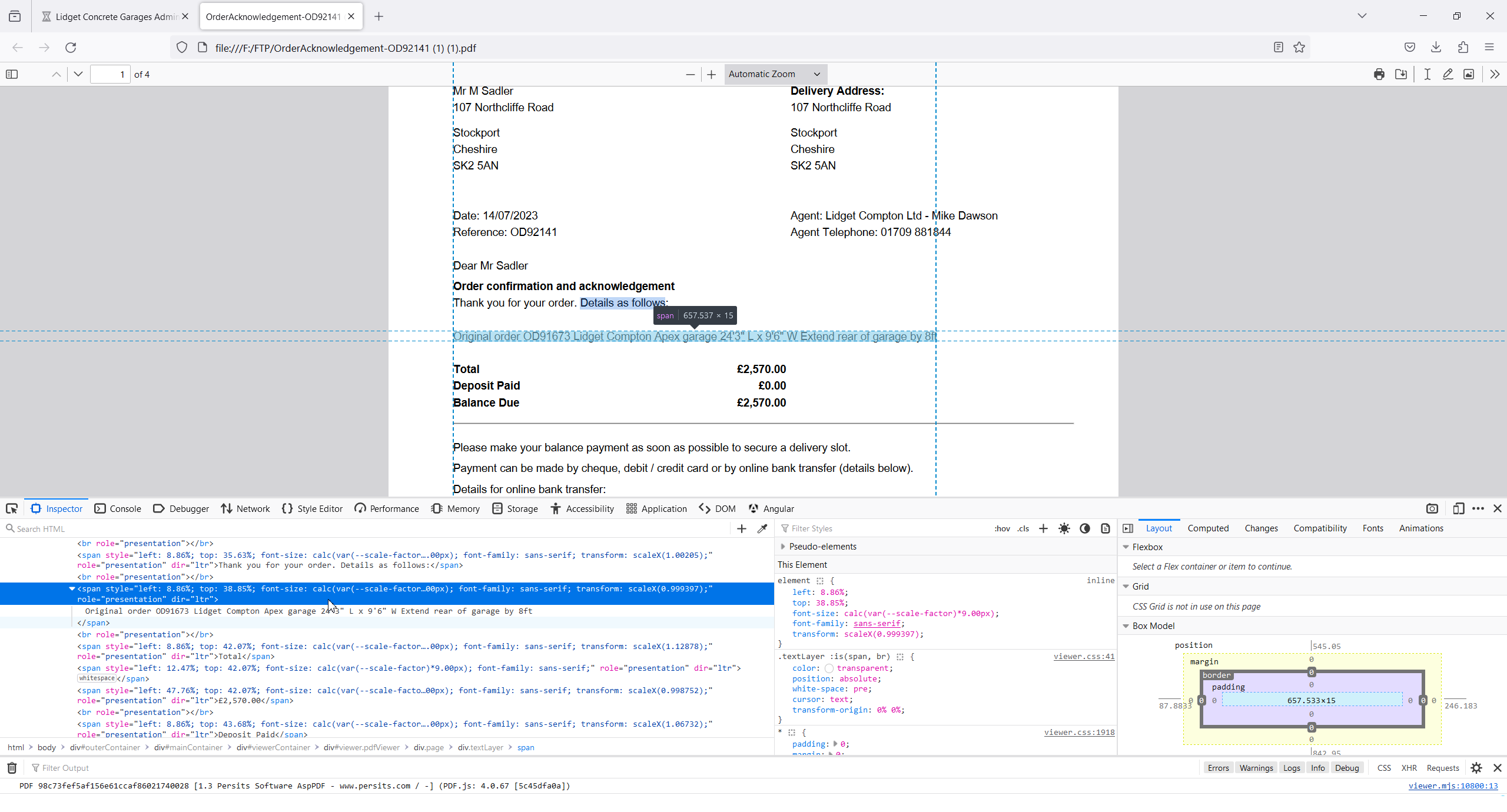Image resolution: width=1507 pixels, height=812 pixels.
Task: Take a screenshot with the devtools camera icon
Action: click(x=1432, y=508)
